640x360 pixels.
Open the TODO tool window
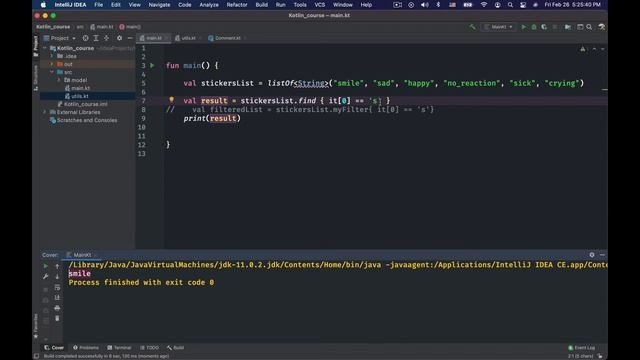click(149, 348)
